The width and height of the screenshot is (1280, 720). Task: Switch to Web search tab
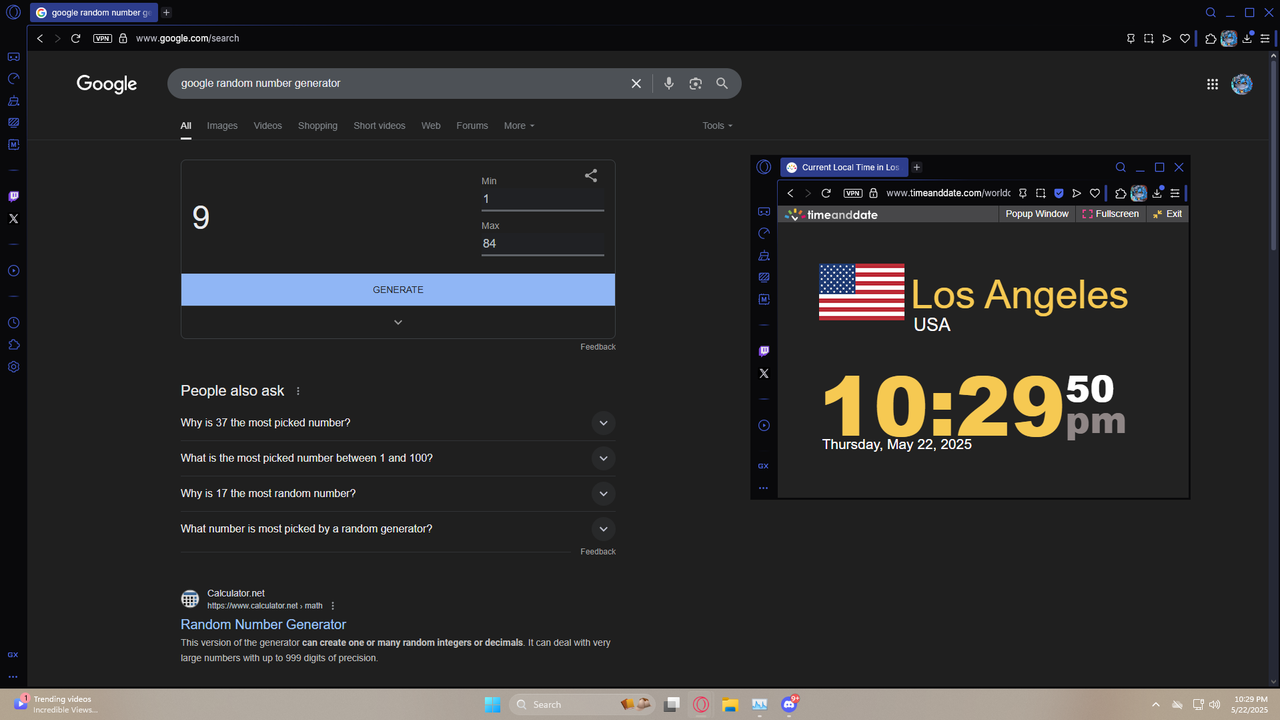pyautogui.click(x=431, y=126)
